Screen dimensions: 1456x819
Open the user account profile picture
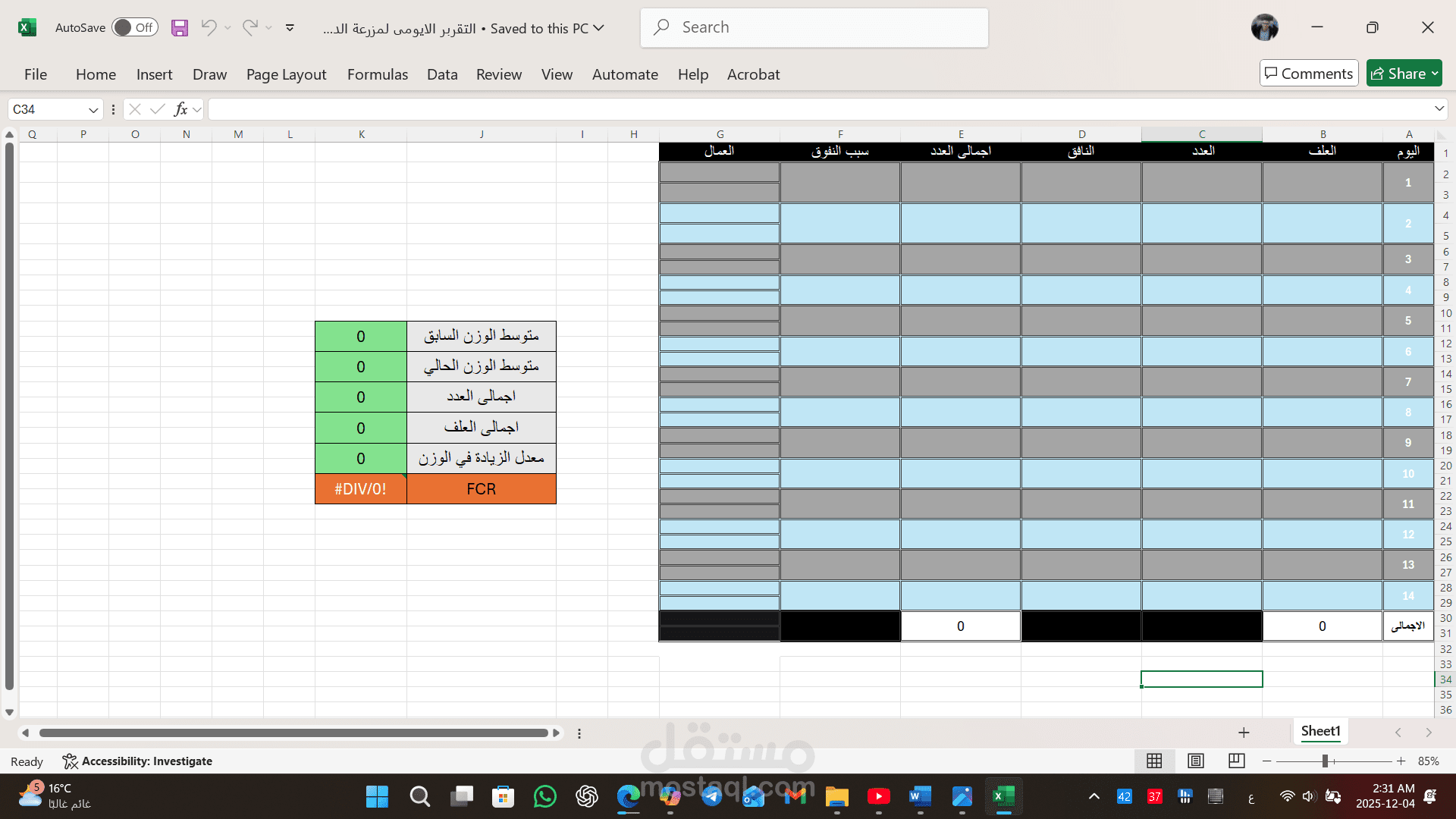click(1265, 28)
